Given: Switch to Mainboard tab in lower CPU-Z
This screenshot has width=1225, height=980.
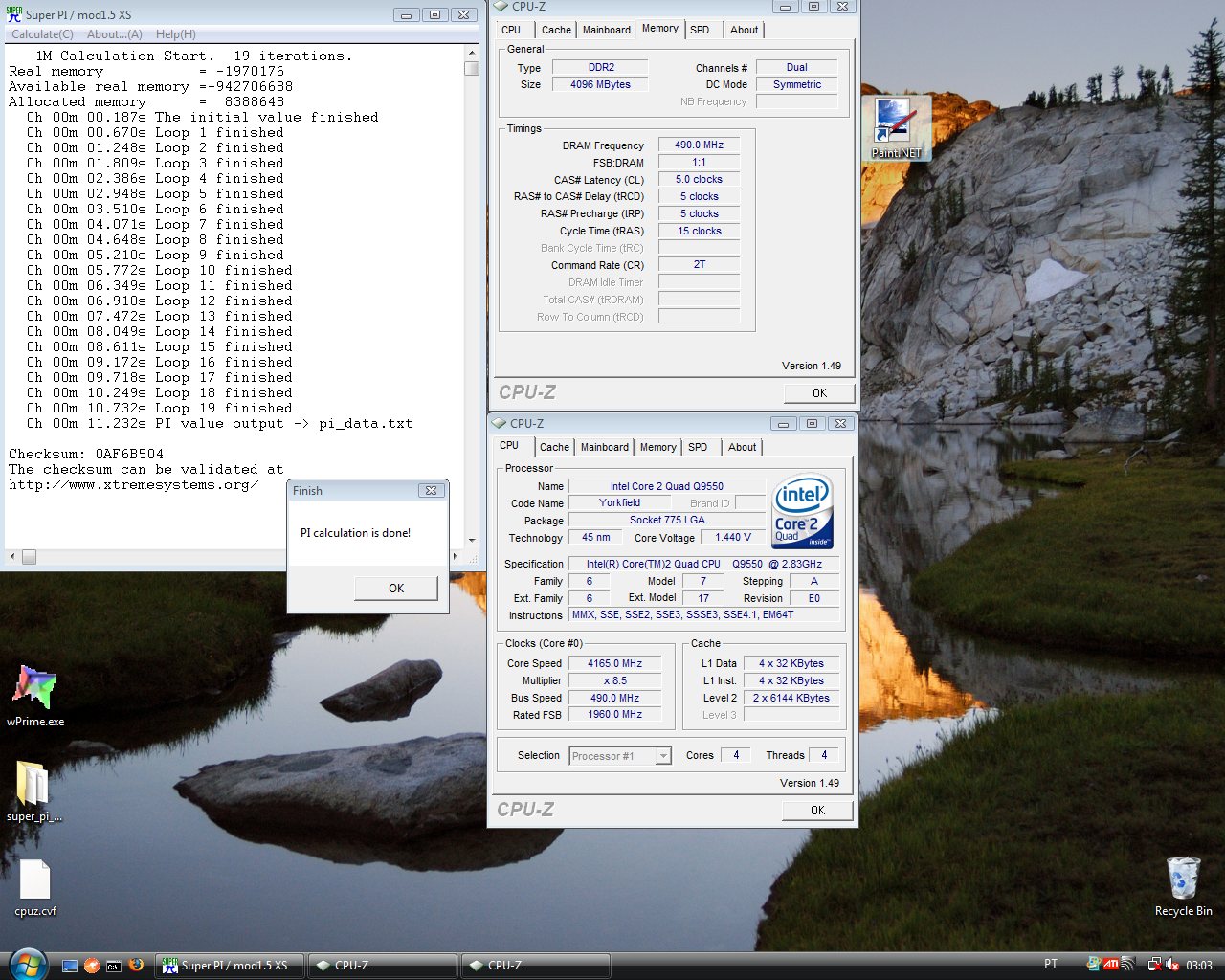Looking at the screenshot, I should (x=605, y=447).
